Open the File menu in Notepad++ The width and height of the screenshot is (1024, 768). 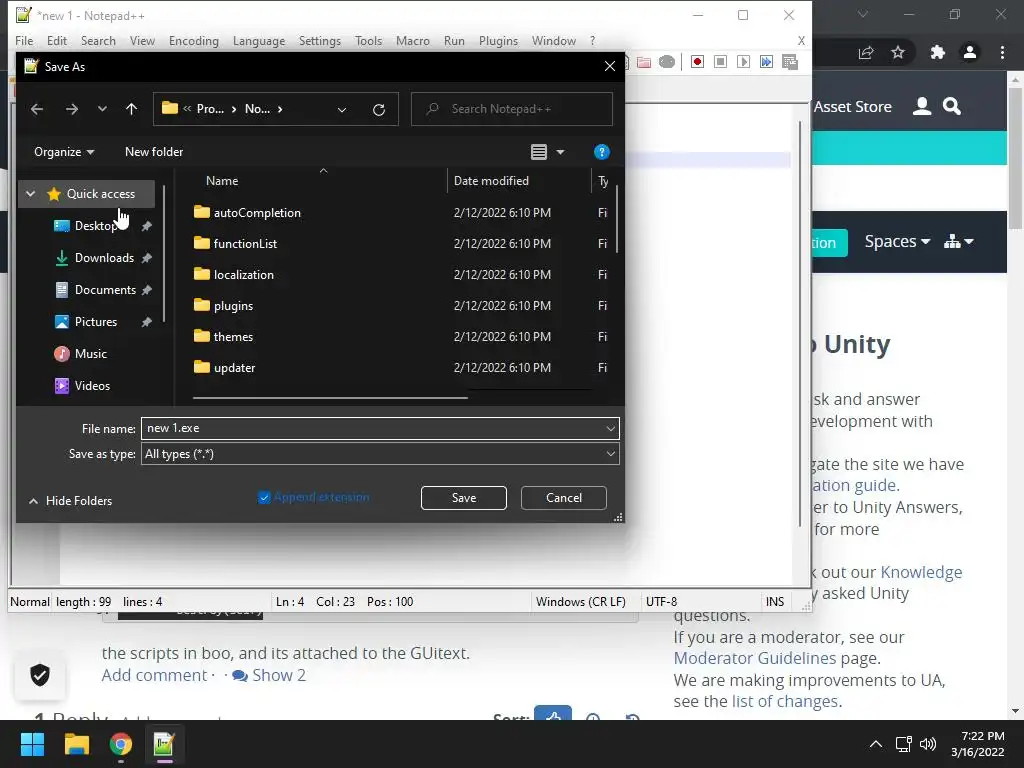point(24,40)
